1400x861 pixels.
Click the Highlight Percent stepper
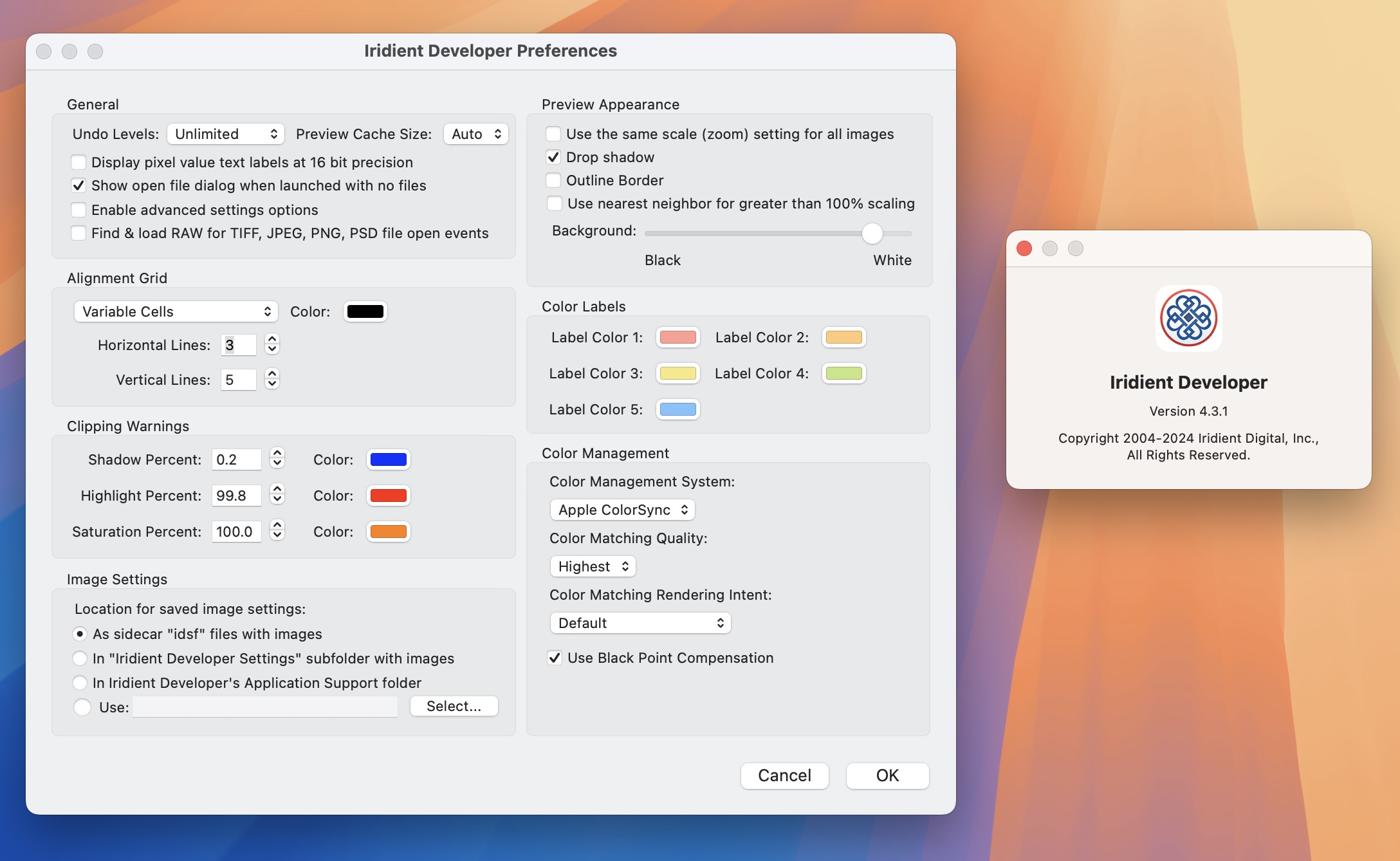pos(277,494)
